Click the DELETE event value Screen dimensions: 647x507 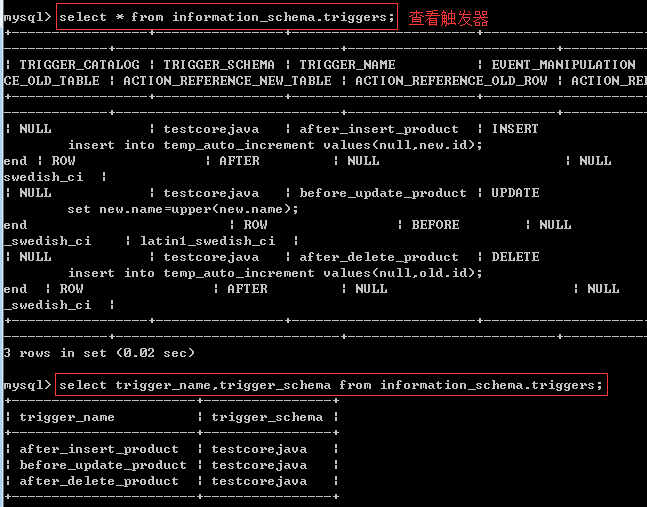(515, 257)
